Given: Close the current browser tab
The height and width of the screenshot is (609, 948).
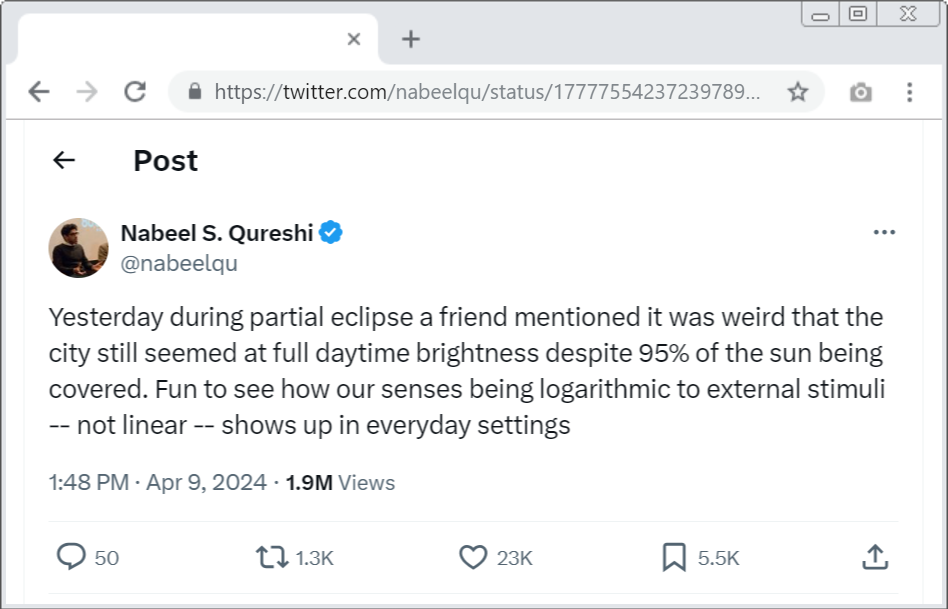Looking at the screenshot, I should coord(353,39).
